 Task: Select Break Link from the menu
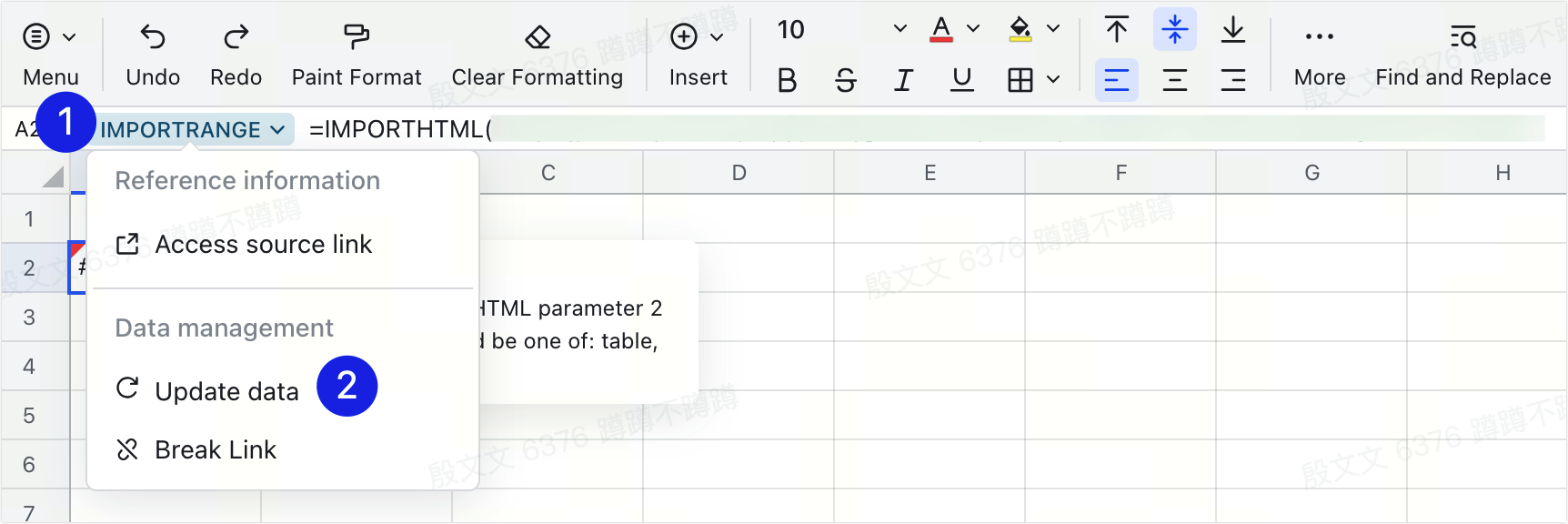tap(216, 449)
